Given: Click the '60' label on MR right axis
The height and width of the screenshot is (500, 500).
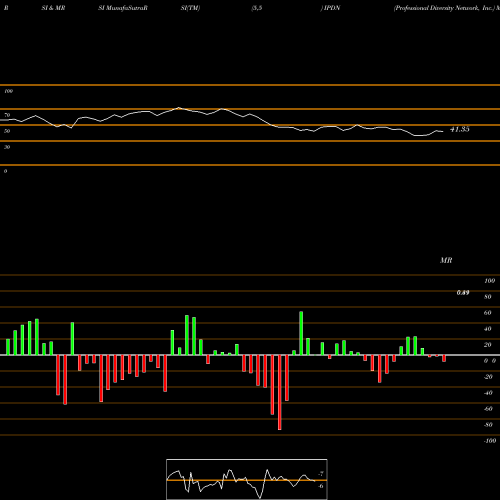Looking at the screenshot, I should pyautogui.click(x=488, y=313).
